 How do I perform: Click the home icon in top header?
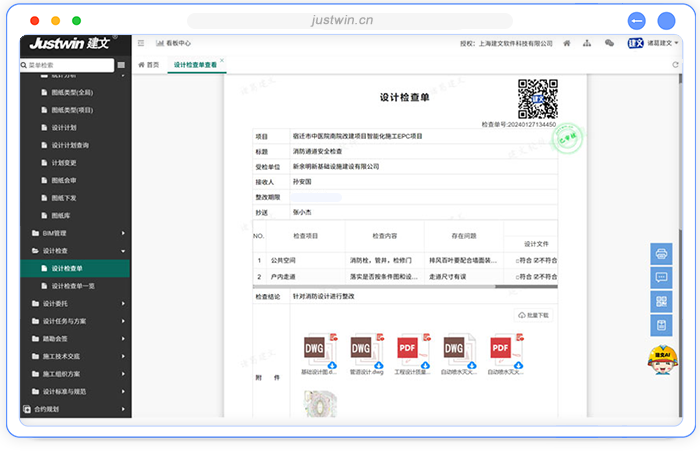click(x=567, y=43)
